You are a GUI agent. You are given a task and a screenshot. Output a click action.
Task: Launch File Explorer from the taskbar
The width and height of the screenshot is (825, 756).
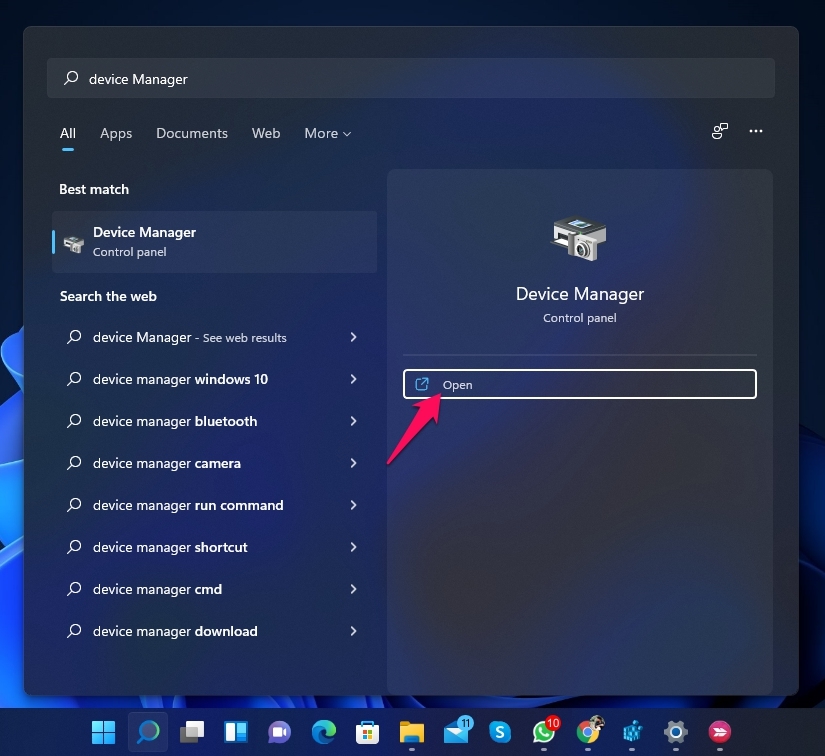tap(411, 732)
